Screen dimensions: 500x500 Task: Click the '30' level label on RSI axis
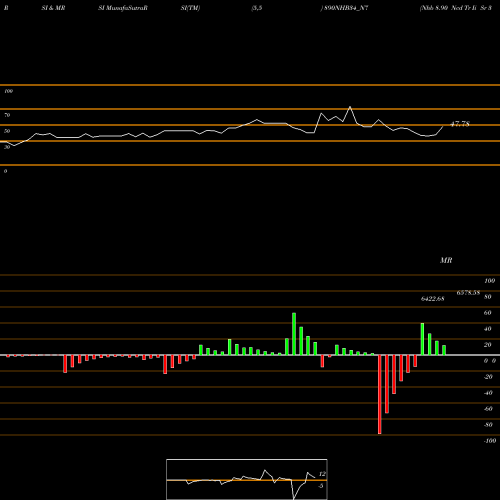(7, 147)
